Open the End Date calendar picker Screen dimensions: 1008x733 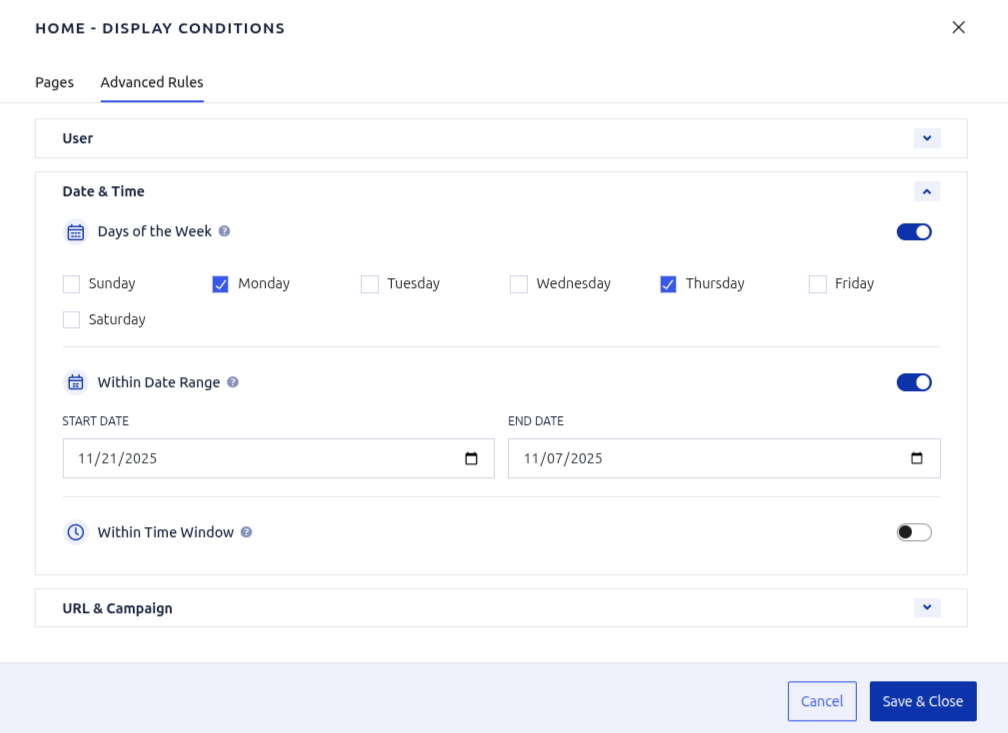917,458
